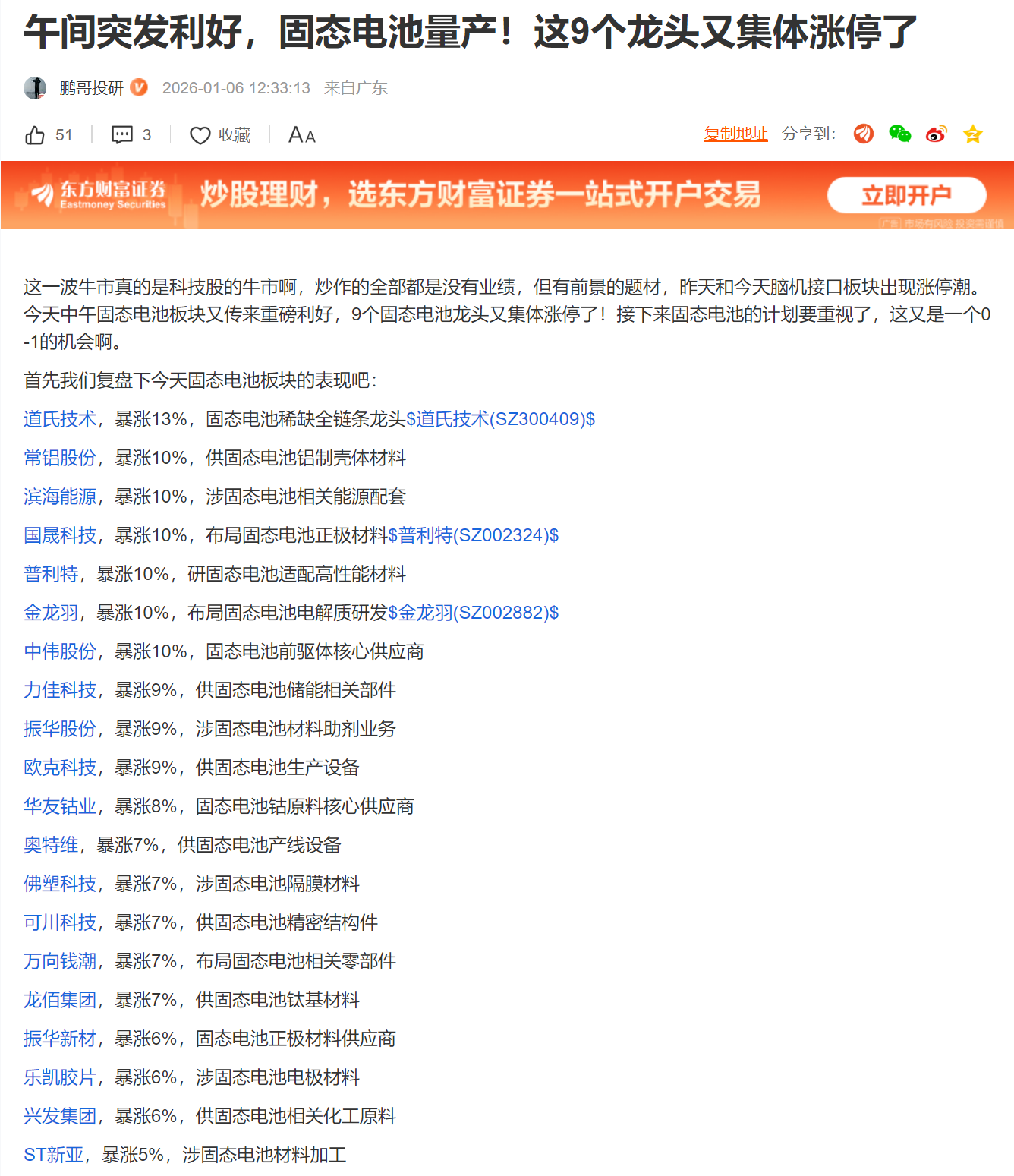Open the 金龙羽 link at line start
The width and height of the screenshot is (1014, 1176).
pyautogui.click(x=51, y=613)
